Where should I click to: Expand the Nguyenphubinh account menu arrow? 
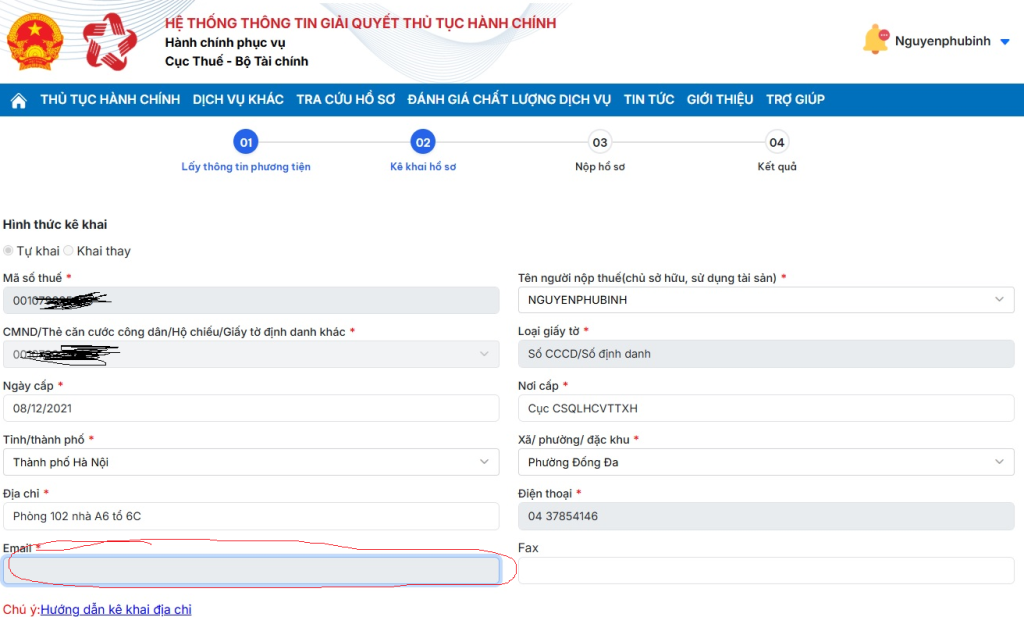click(1005, 42)
